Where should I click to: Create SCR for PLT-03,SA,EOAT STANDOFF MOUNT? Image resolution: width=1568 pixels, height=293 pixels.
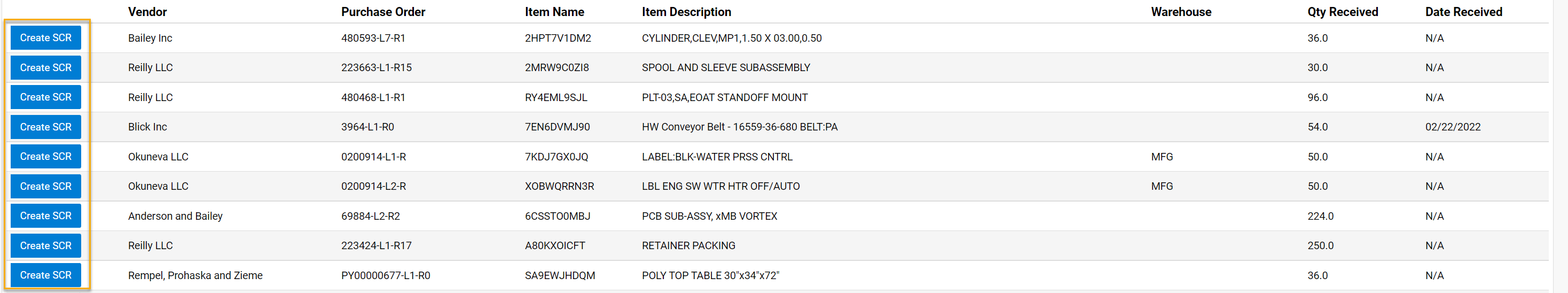click(45, 97)
